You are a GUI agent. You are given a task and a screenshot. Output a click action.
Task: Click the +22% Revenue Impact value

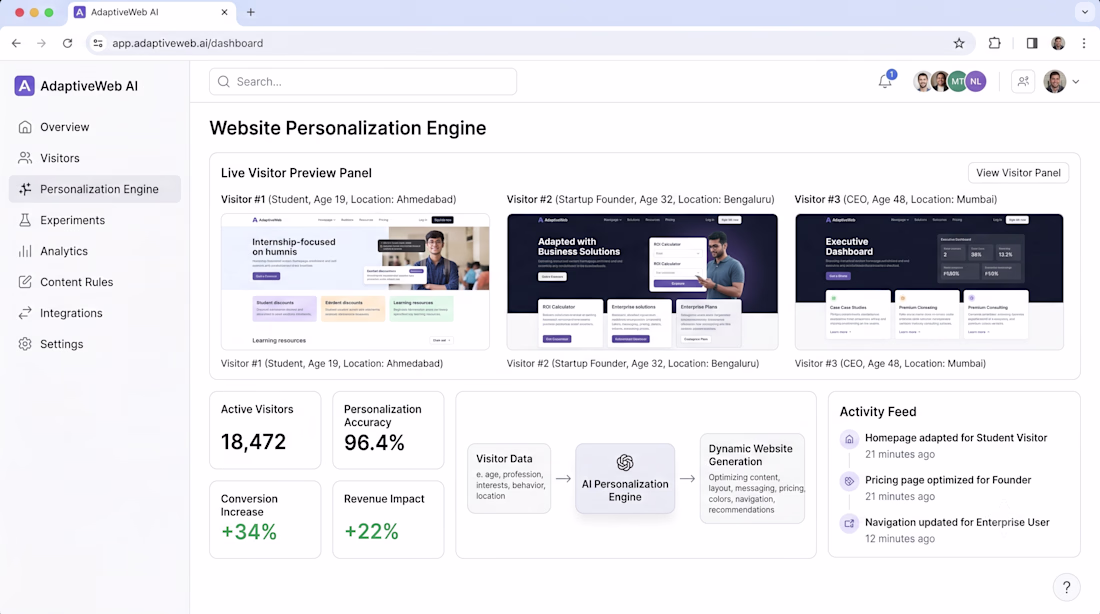coord(371,532)
